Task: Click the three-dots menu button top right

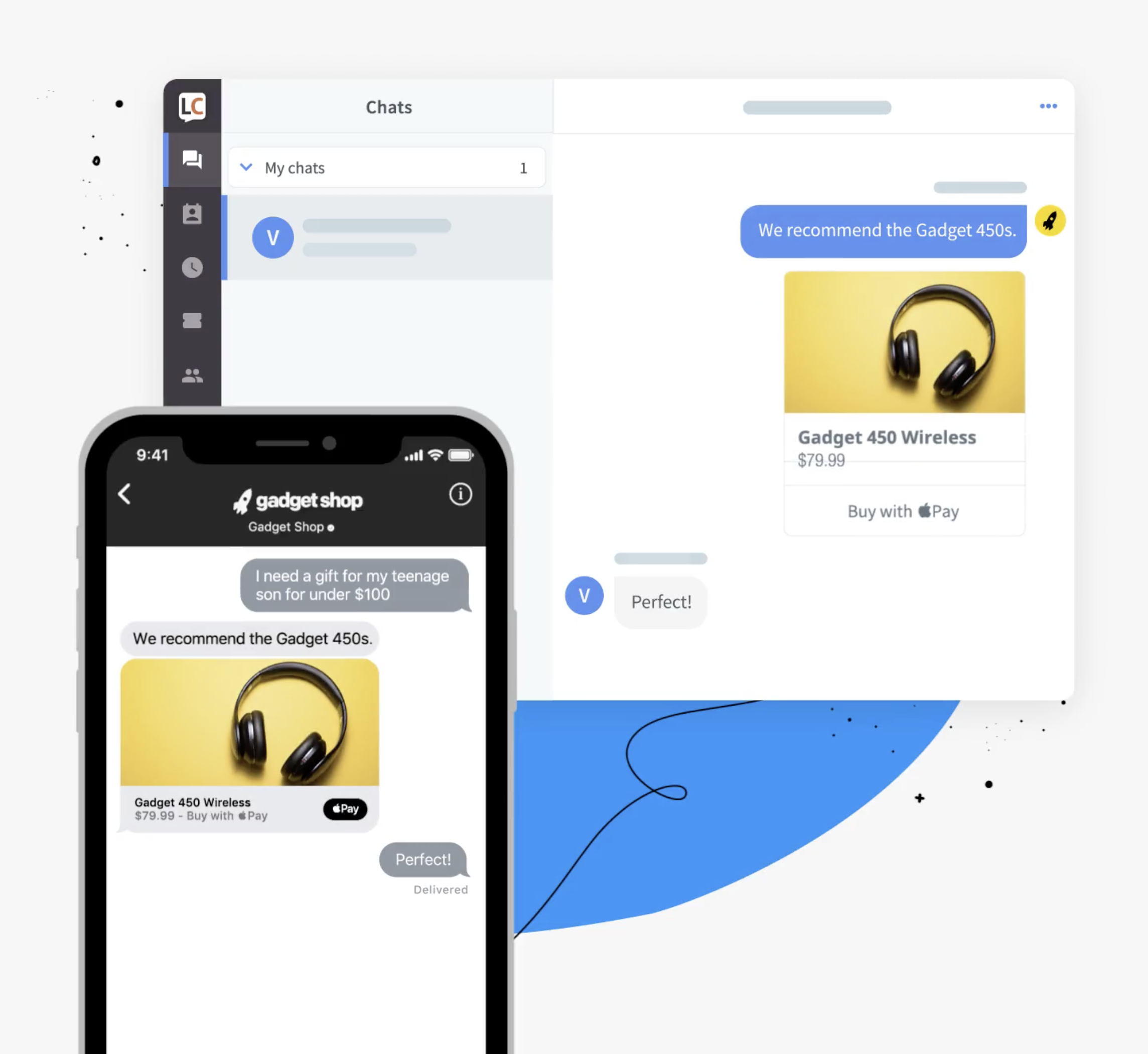Action: [1048, 106]
